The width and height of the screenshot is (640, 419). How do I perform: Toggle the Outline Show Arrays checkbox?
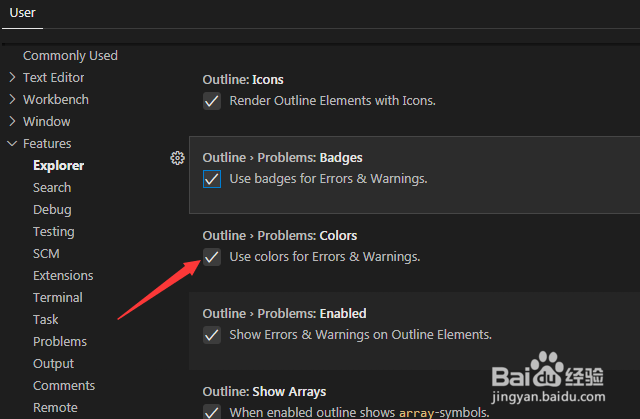[212, 412]
